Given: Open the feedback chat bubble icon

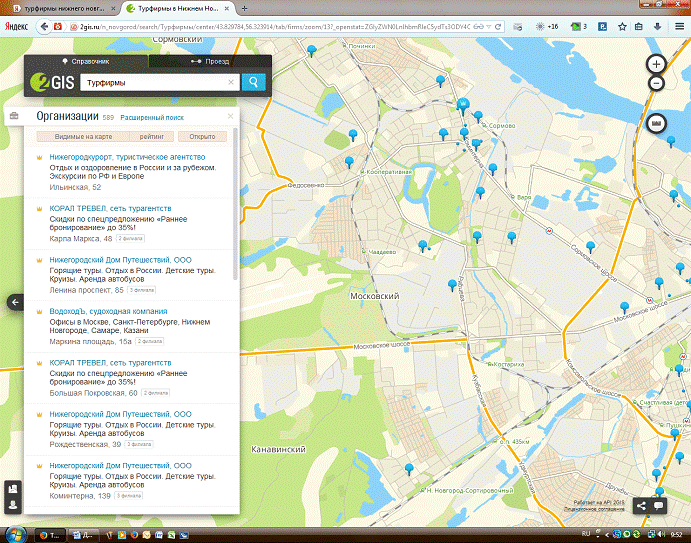Looking at the screenshot, I should pyautogui.click(x=659, y=505).
